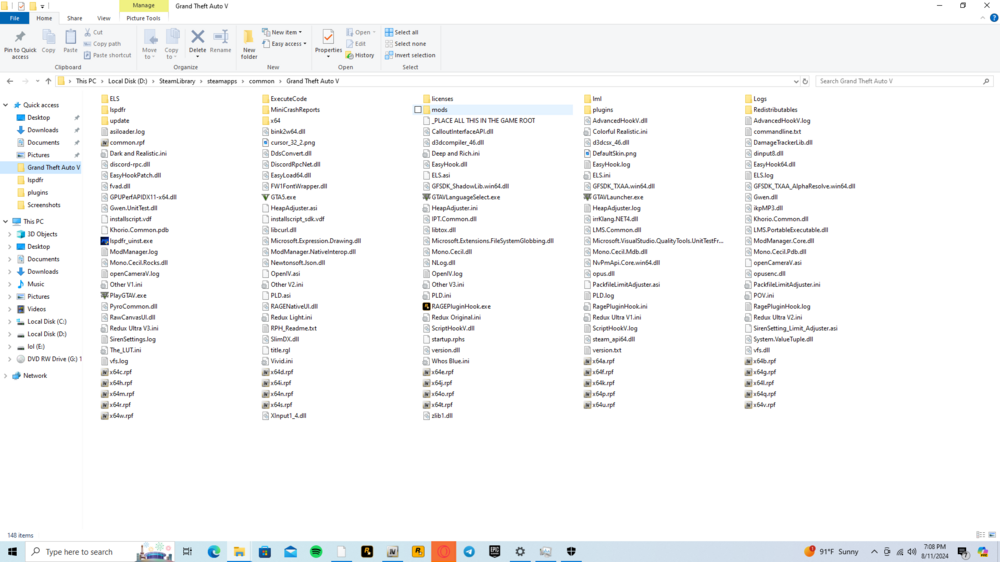Select the Redistributables folder
Screen dimensions: 1000x562
click(x=771, y=110)
